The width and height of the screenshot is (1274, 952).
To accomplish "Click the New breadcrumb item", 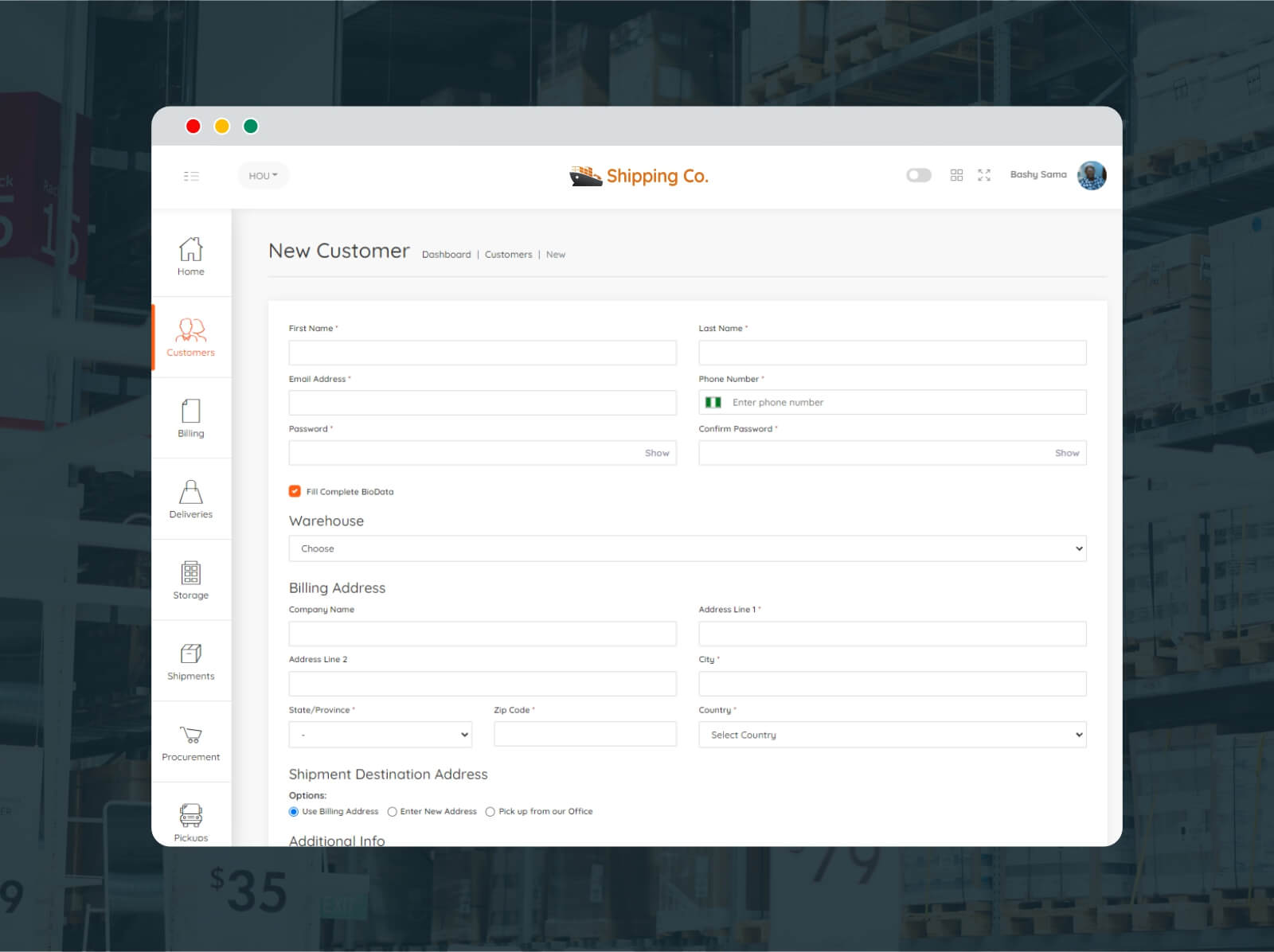I will tap(556, 255).
